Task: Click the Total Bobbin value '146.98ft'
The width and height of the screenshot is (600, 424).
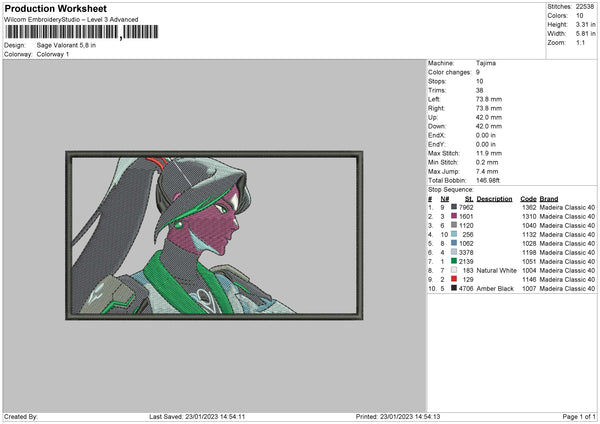Action: (x=488, y=180)
